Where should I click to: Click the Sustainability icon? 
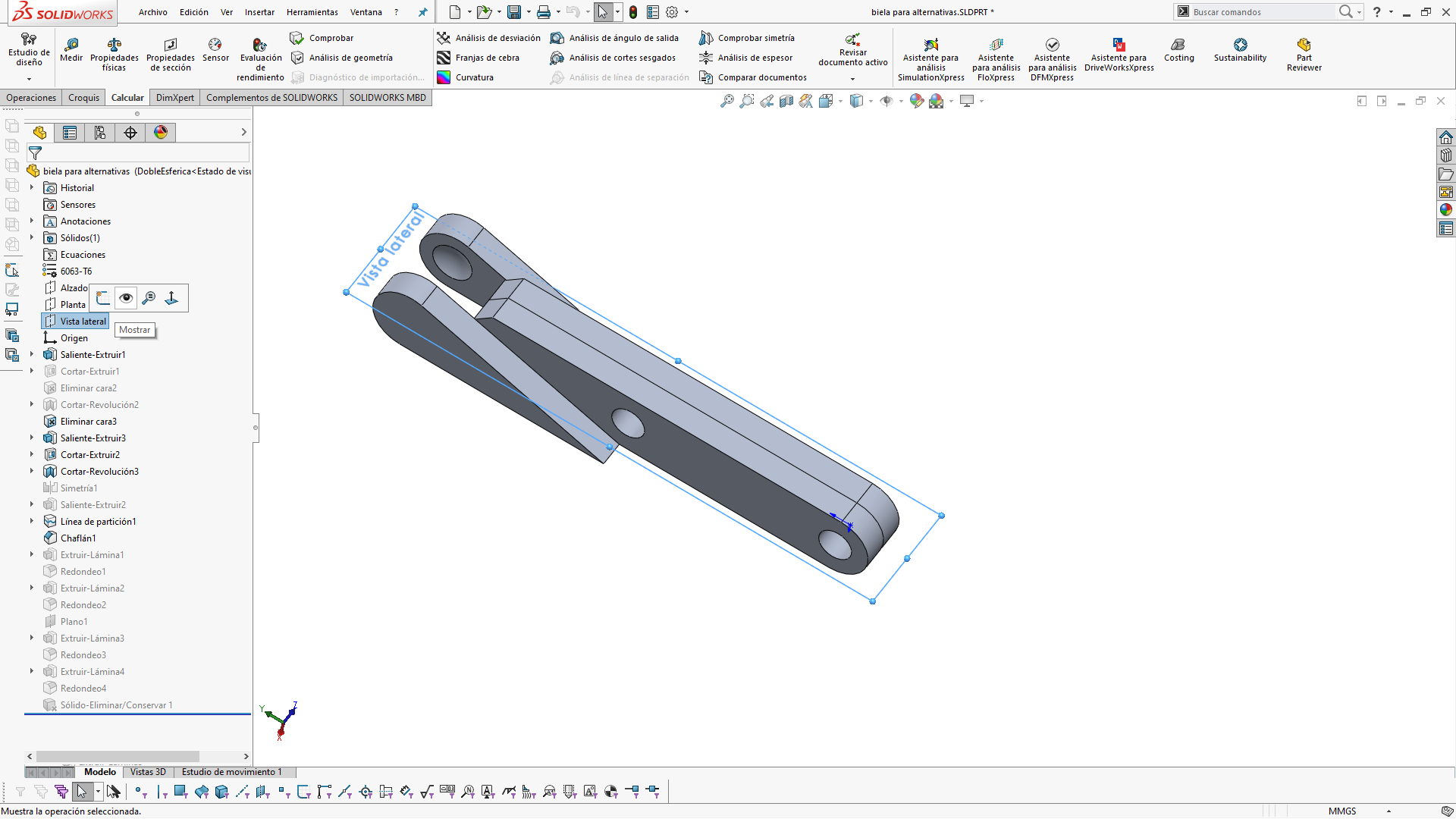point(1240,50)
